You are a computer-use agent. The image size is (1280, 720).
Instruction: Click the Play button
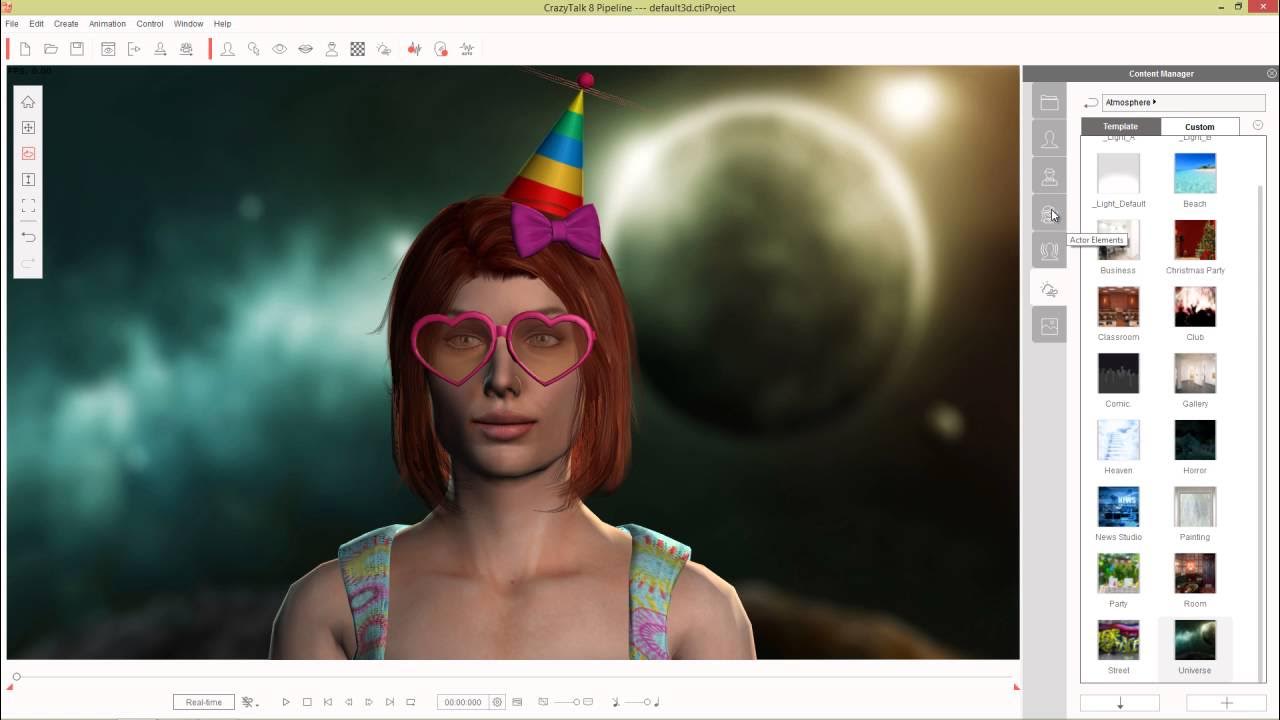[286, 702]
